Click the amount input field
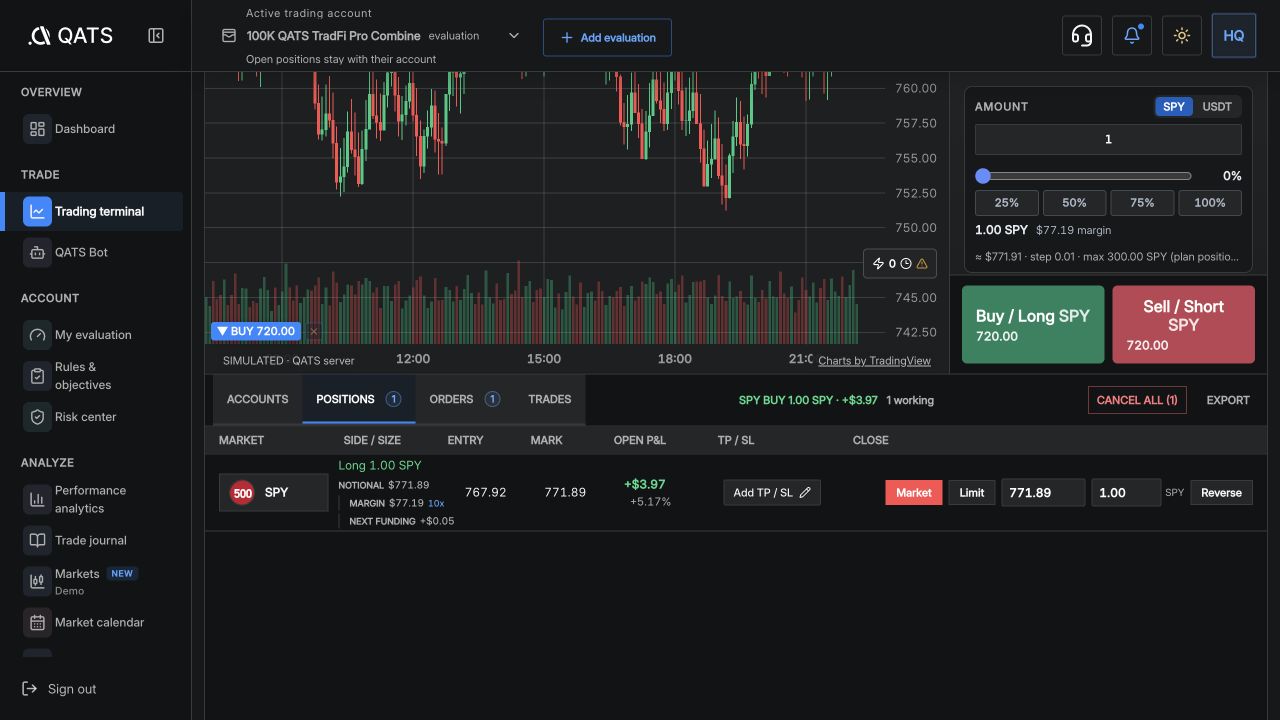 click(1108, 139)
